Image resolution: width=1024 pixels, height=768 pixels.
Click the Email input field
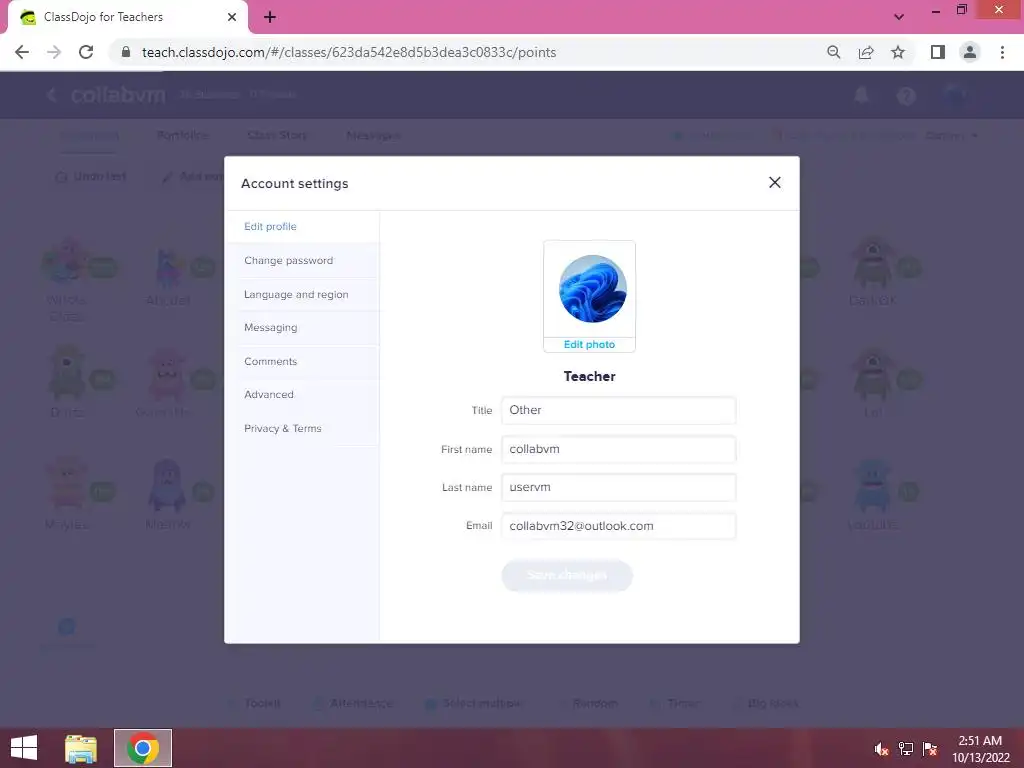[x=618, y=526]
